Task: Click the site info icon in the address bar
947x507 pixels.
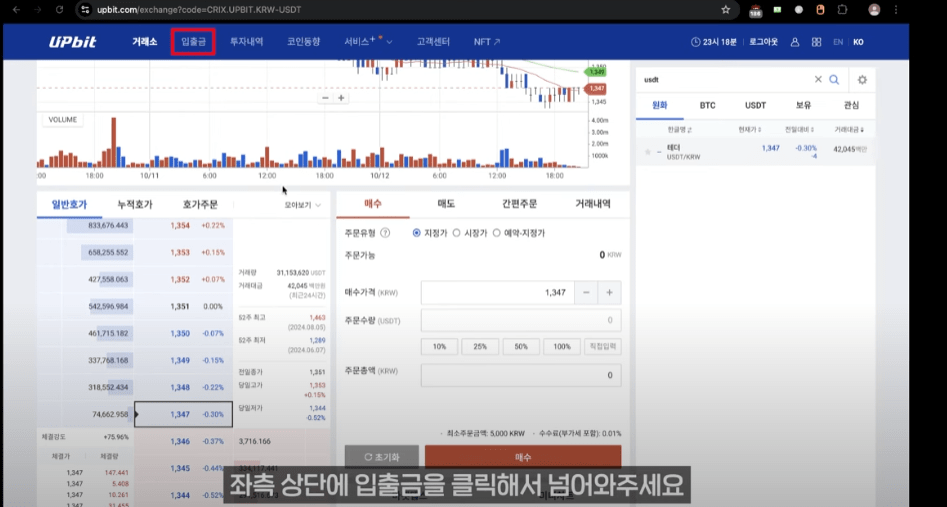Action: pos(85,10)
